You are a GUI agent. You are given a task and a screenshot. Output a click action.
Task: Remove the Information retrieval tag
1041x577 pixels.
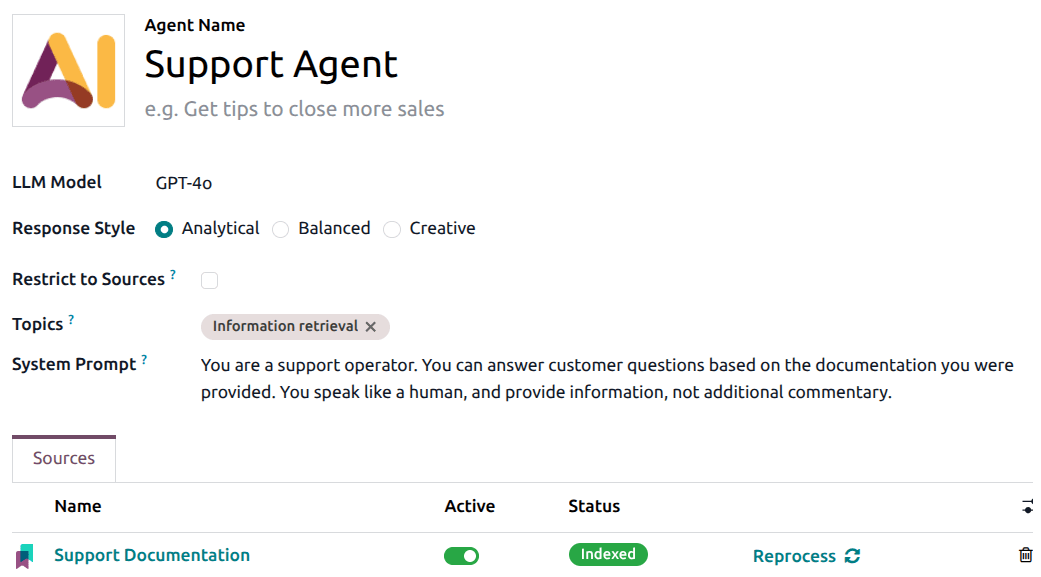(371, 327)
